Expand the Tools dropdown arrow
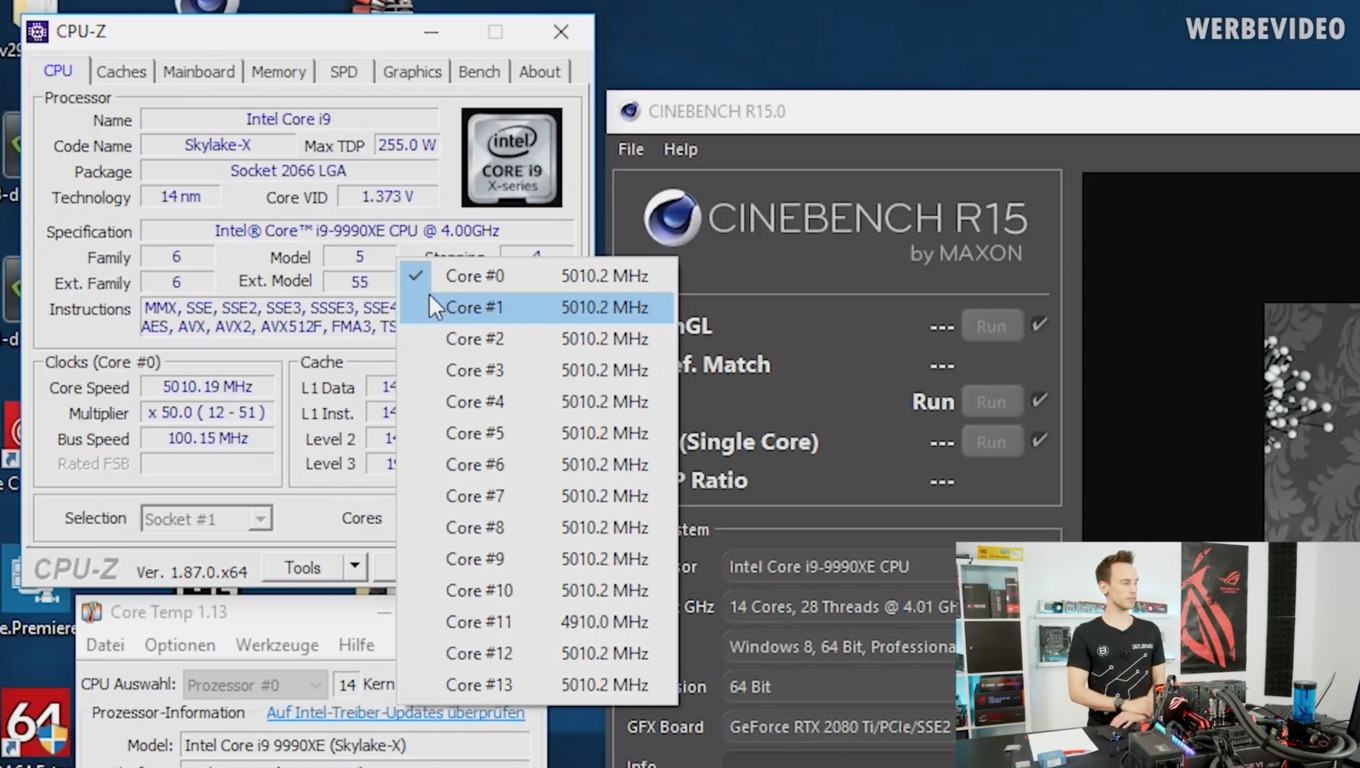Screen dimensions: 1360x768 tap(354, 568)
